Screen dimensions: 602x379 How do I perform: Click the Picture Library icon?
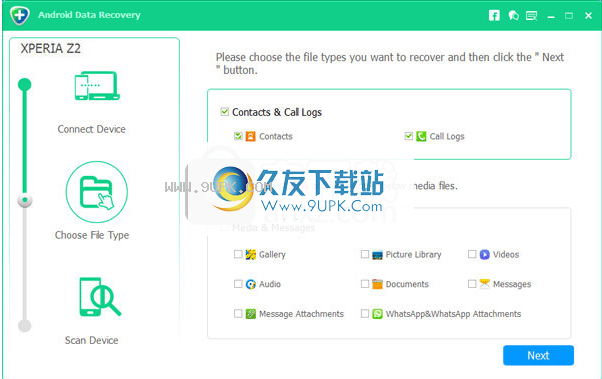tap(377, 255)
